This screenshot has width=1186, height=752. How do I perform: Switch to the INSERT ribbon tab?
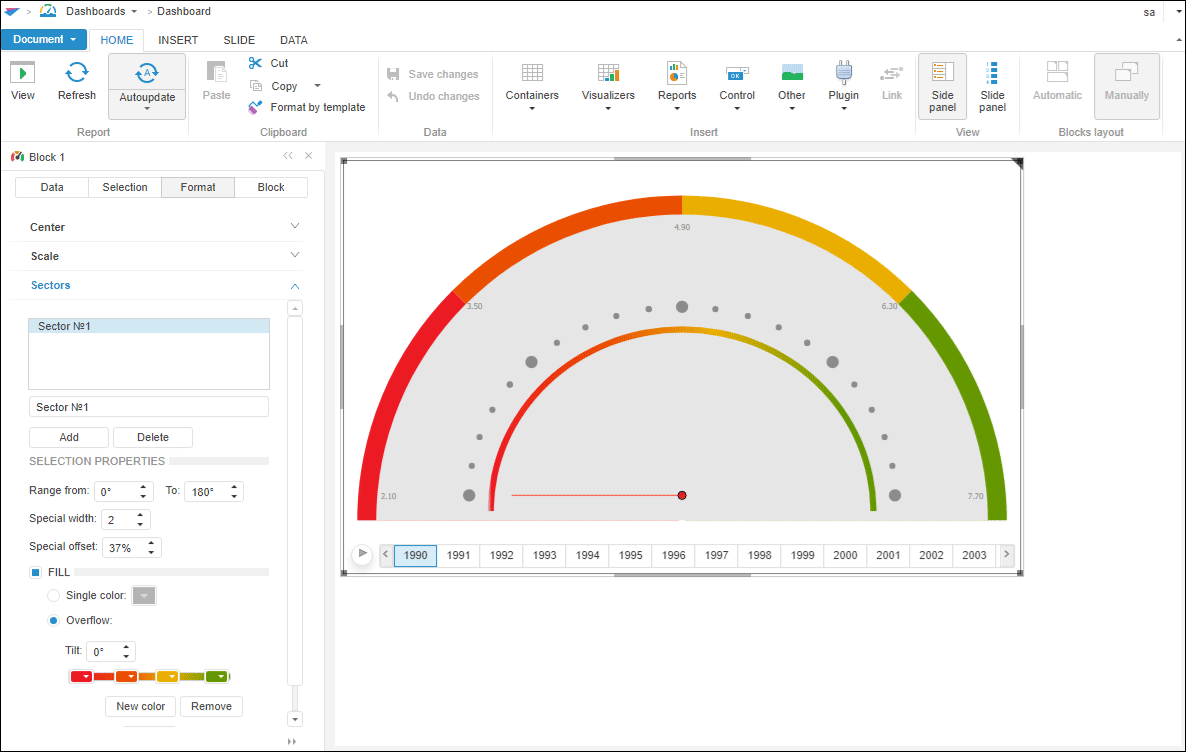point(178,40)
